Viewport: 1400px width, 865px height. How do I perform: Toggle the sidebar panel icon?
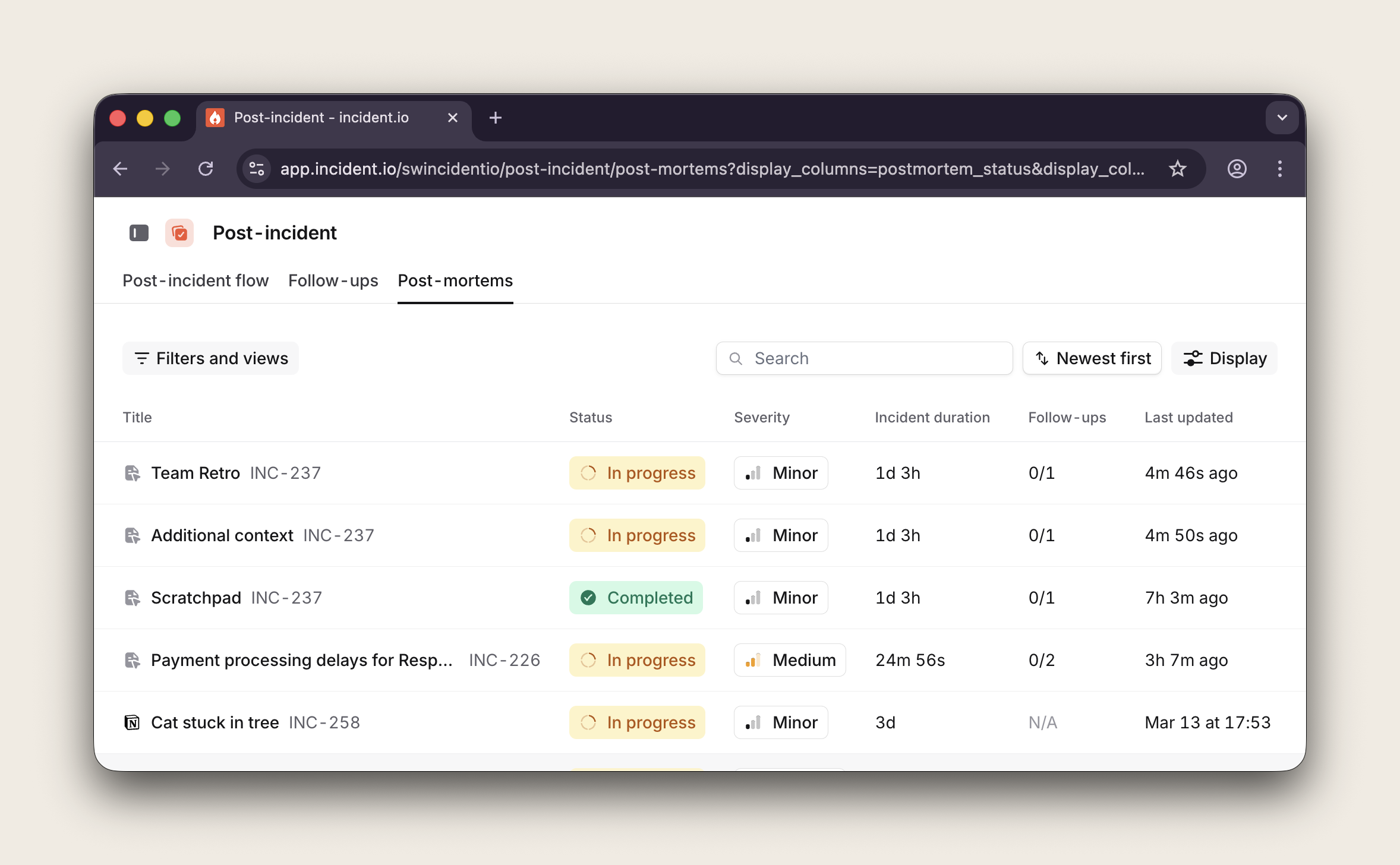(138, 233)
